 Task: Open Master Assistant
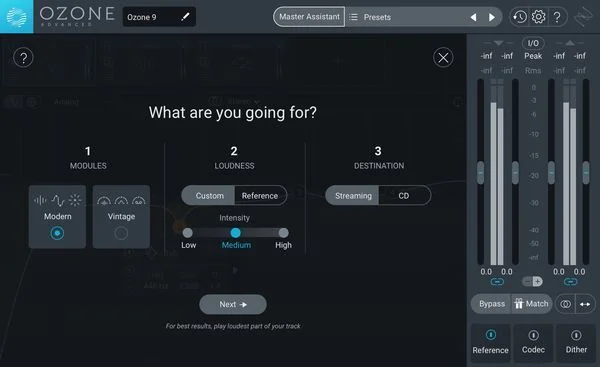[309, 17]
